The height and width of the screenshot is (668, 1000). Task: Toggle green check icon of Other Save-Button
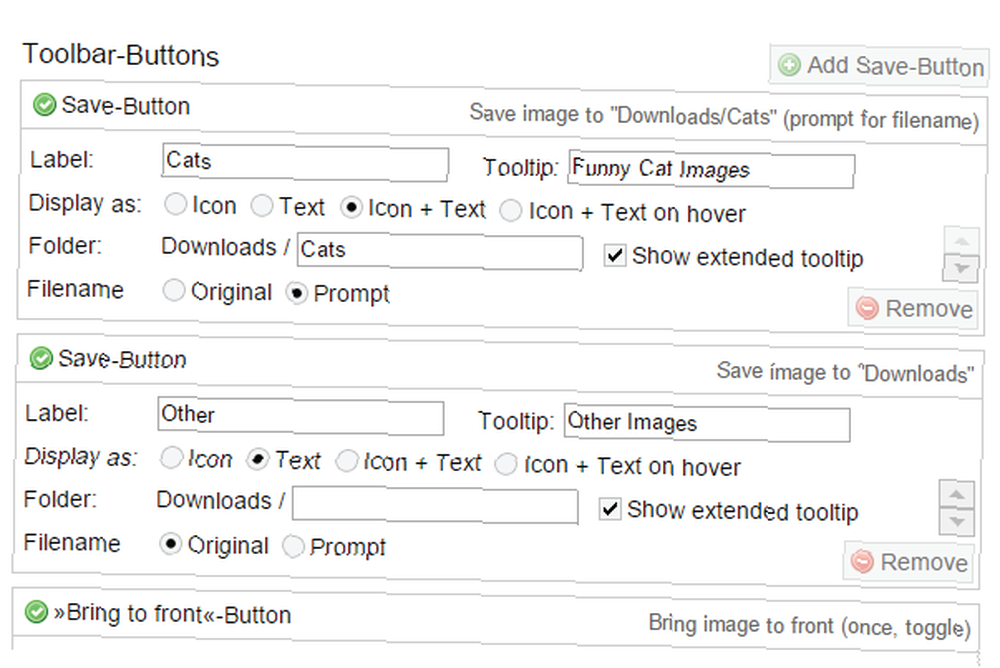41,358
